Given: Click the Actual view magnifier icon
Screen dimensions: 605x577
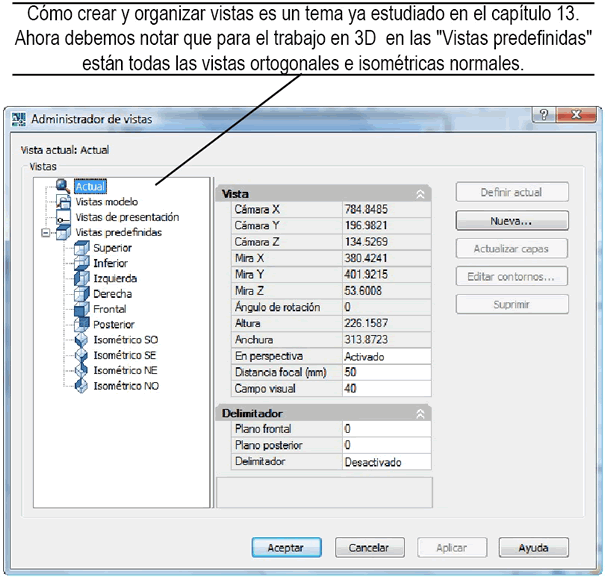Looking at the screenshot, I should (63, 186).
